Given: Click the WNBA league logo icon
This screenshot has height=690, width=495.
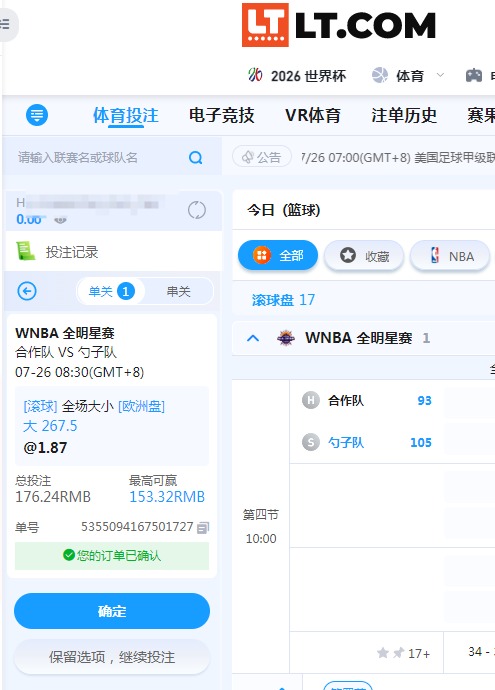Looking at the screenshot, I should pos(286,338).
